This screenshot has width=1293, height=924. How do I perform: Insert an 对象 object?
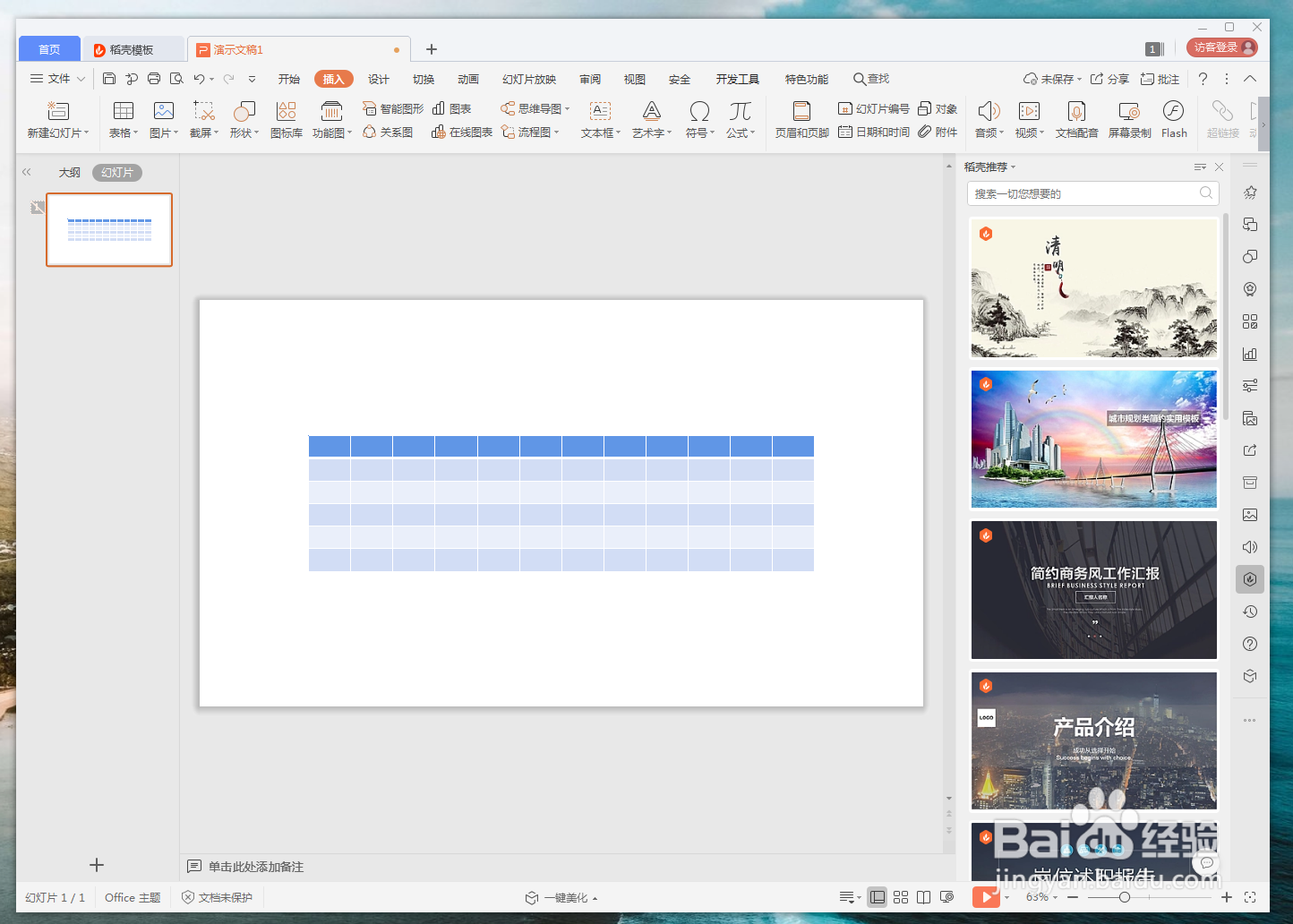[938, 108]
